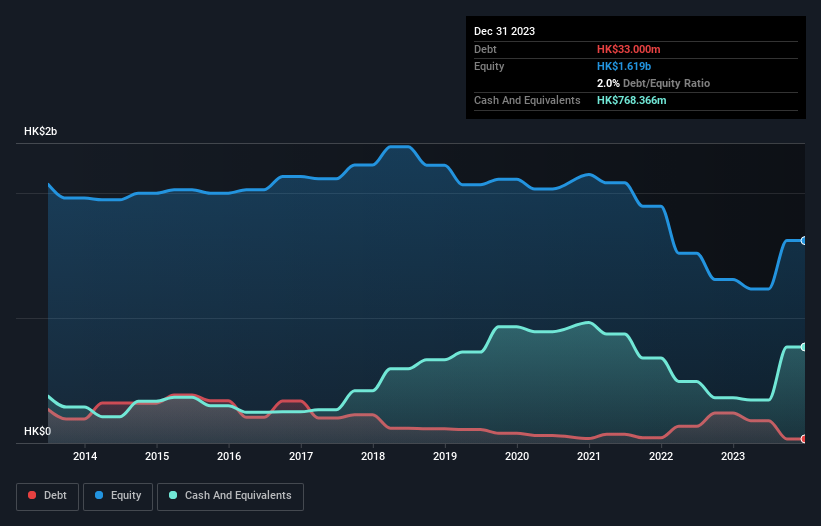
Task: Click the tooltip date Dec 31 2023
Action: pyautogui.click(x=504, y=31)
